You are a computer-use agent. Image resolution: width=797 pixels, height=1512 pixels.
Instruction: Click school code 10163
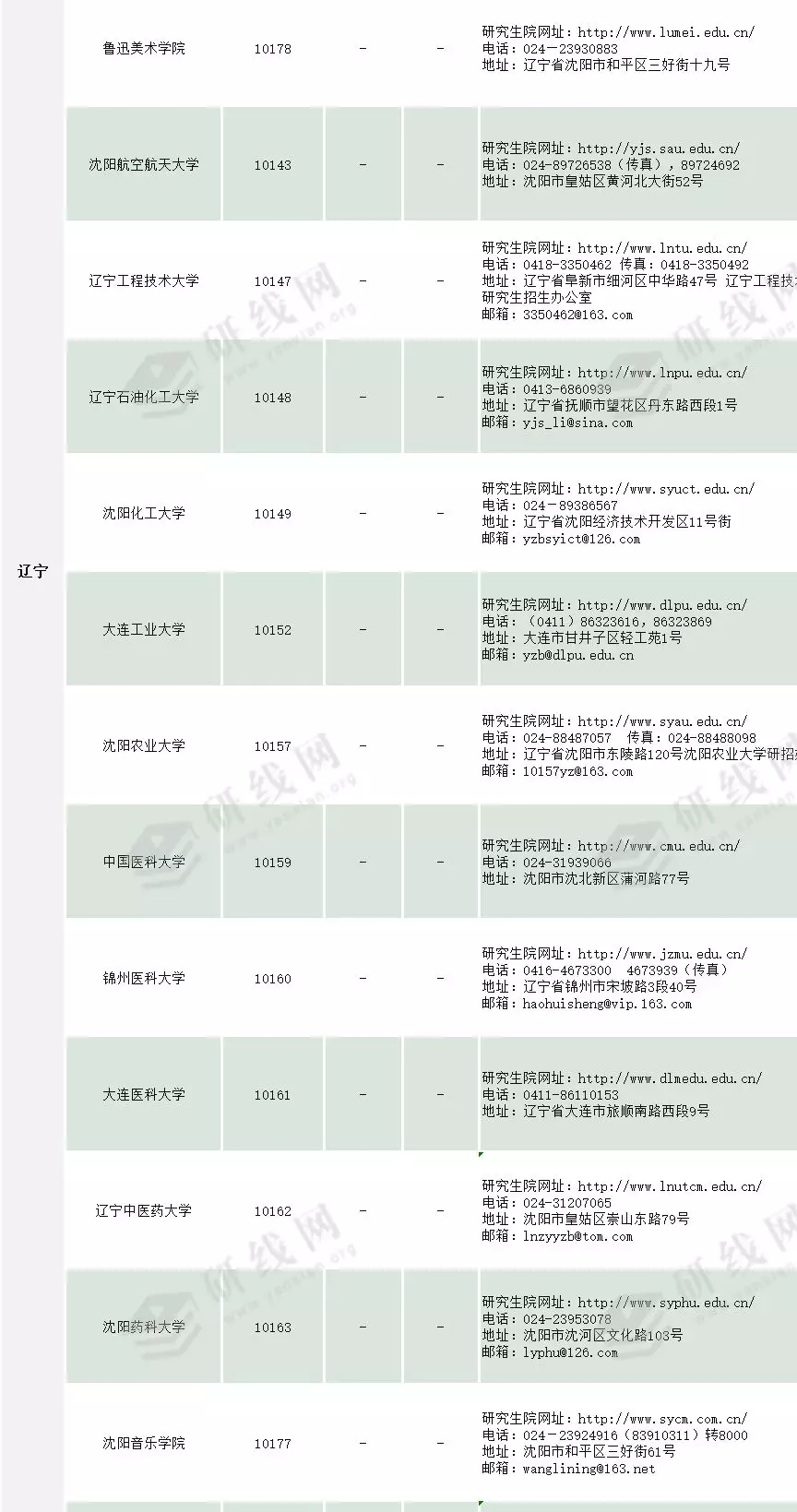[272, 1327]
